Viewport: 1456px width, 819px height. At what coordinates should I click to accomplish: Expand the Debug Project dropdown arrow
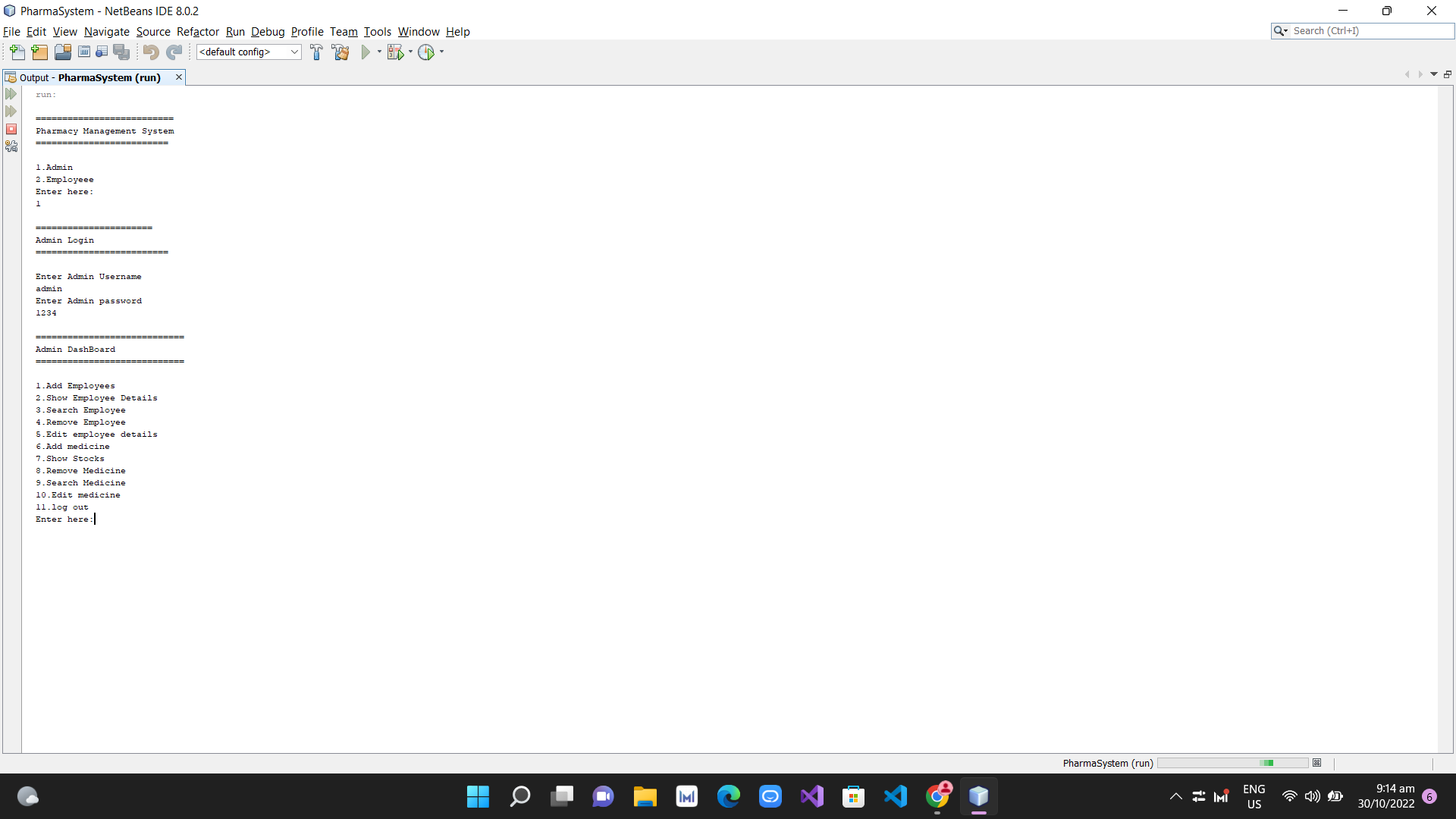coord(410,52)
